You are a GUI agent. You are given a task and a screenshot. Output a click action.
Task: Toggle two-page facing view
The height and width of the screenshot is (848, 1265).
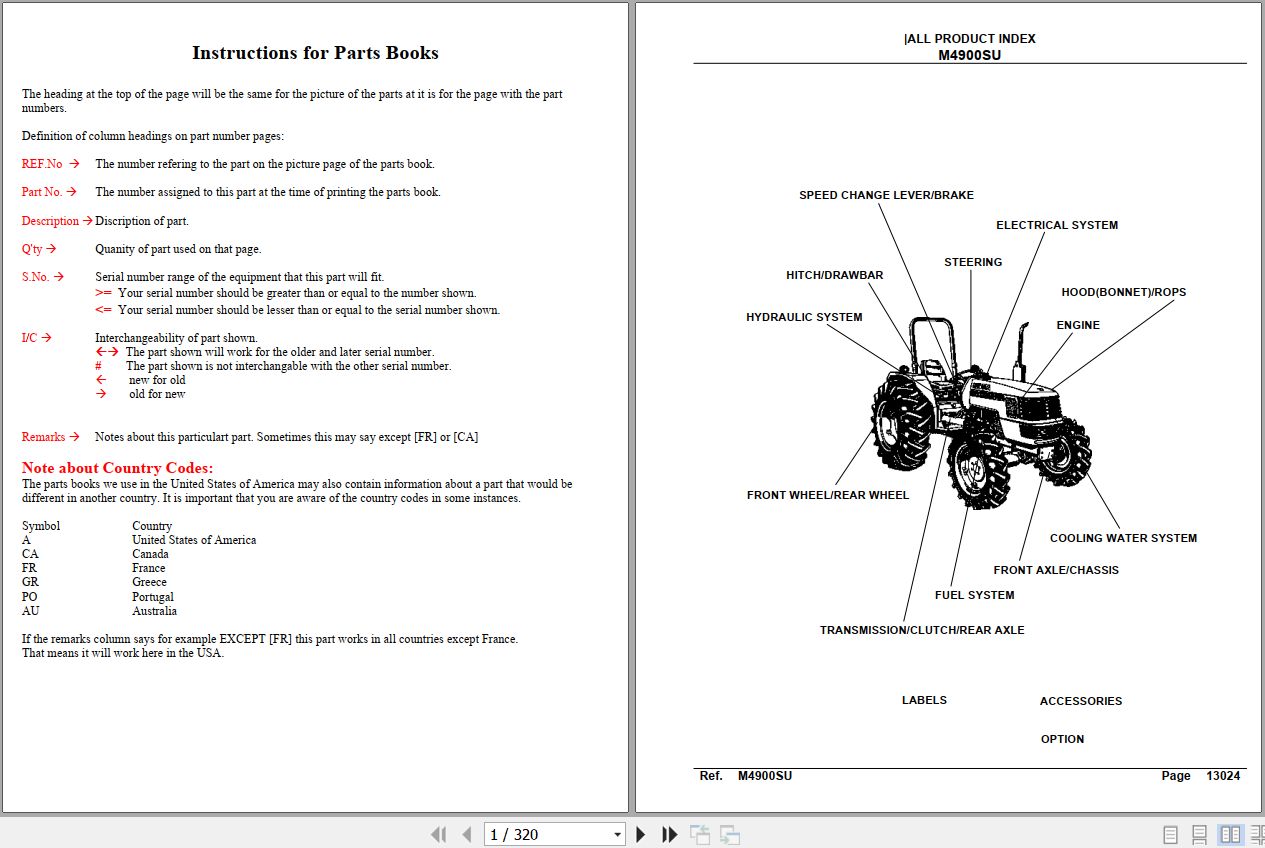pyautogui.click(x=1230, y=834)
